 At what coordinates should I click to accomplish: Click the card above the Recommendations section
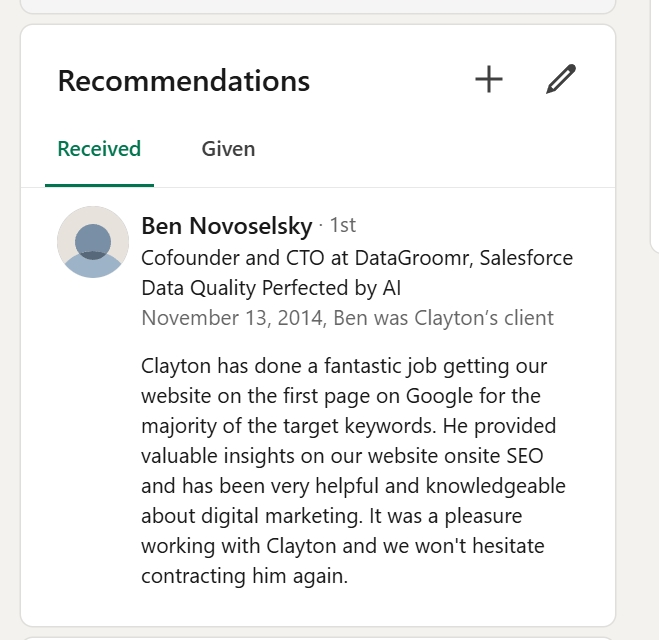(x=318, y=5)
